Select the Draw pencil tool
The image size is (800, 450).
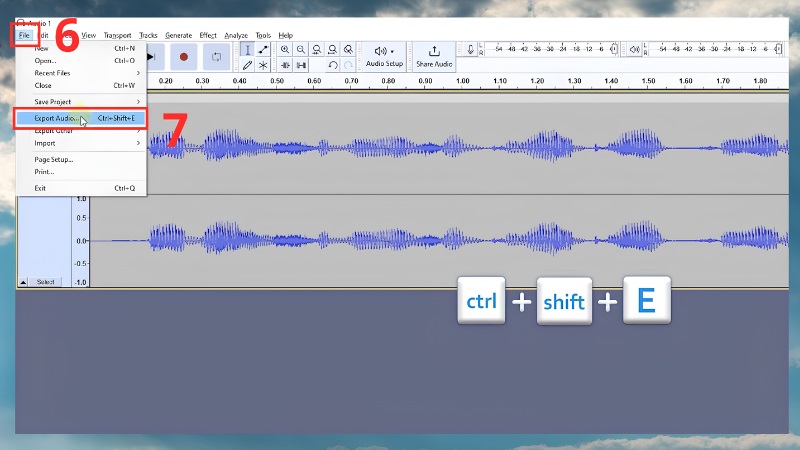tap(247, 65)
